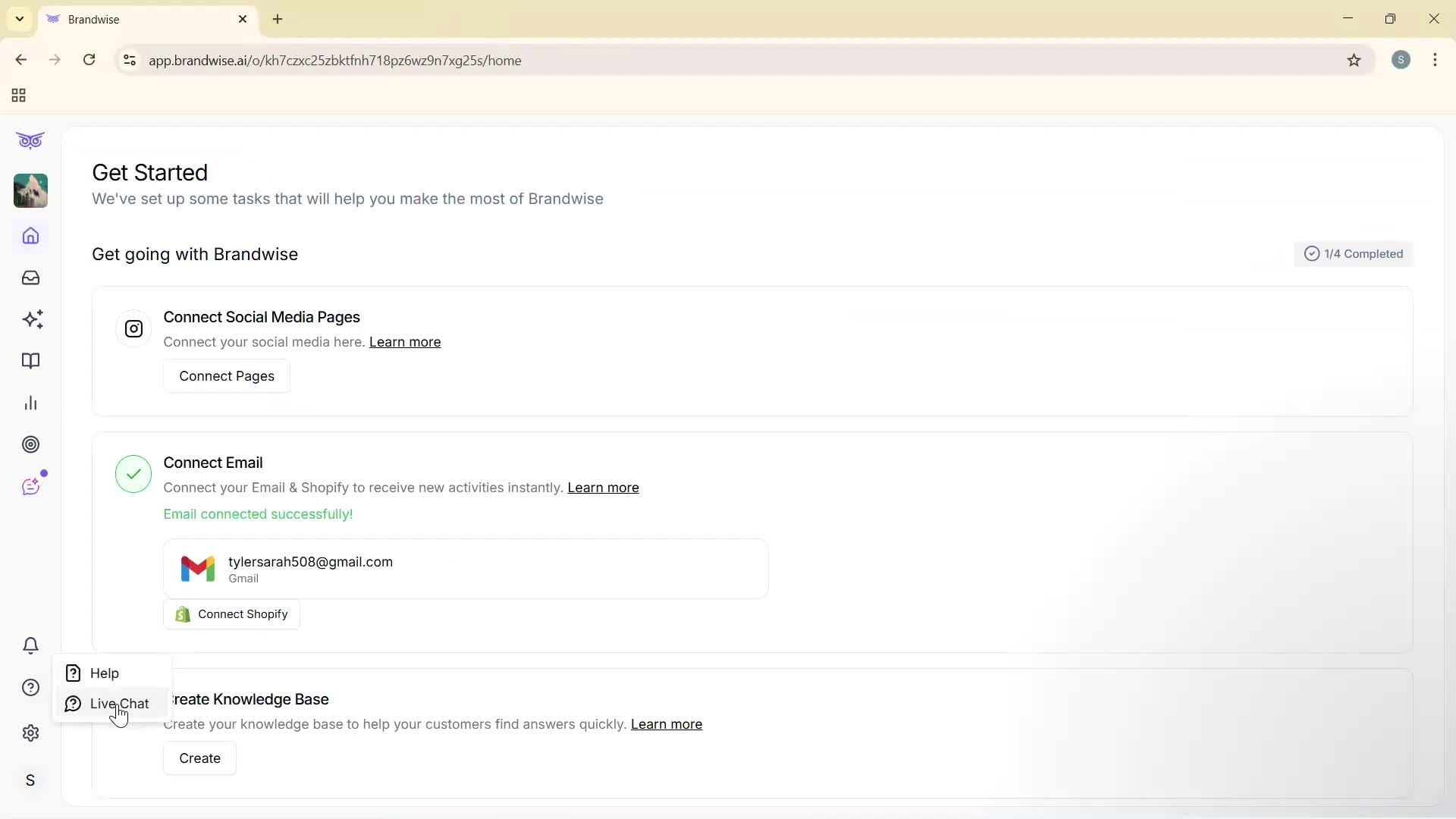The width and height of the screenshot is (1456, 819).
Task: Open Live Chat from the help menu
Action: 118,703
